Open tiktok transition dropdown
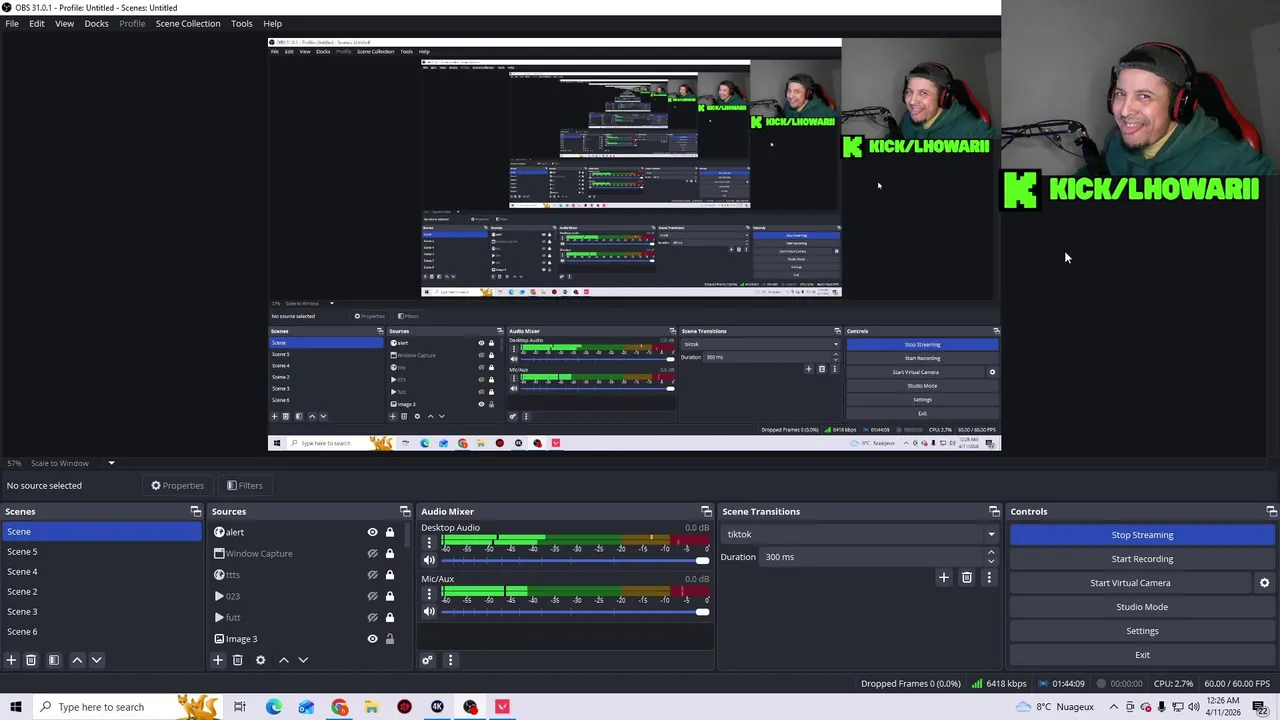 tap(860, 534)
